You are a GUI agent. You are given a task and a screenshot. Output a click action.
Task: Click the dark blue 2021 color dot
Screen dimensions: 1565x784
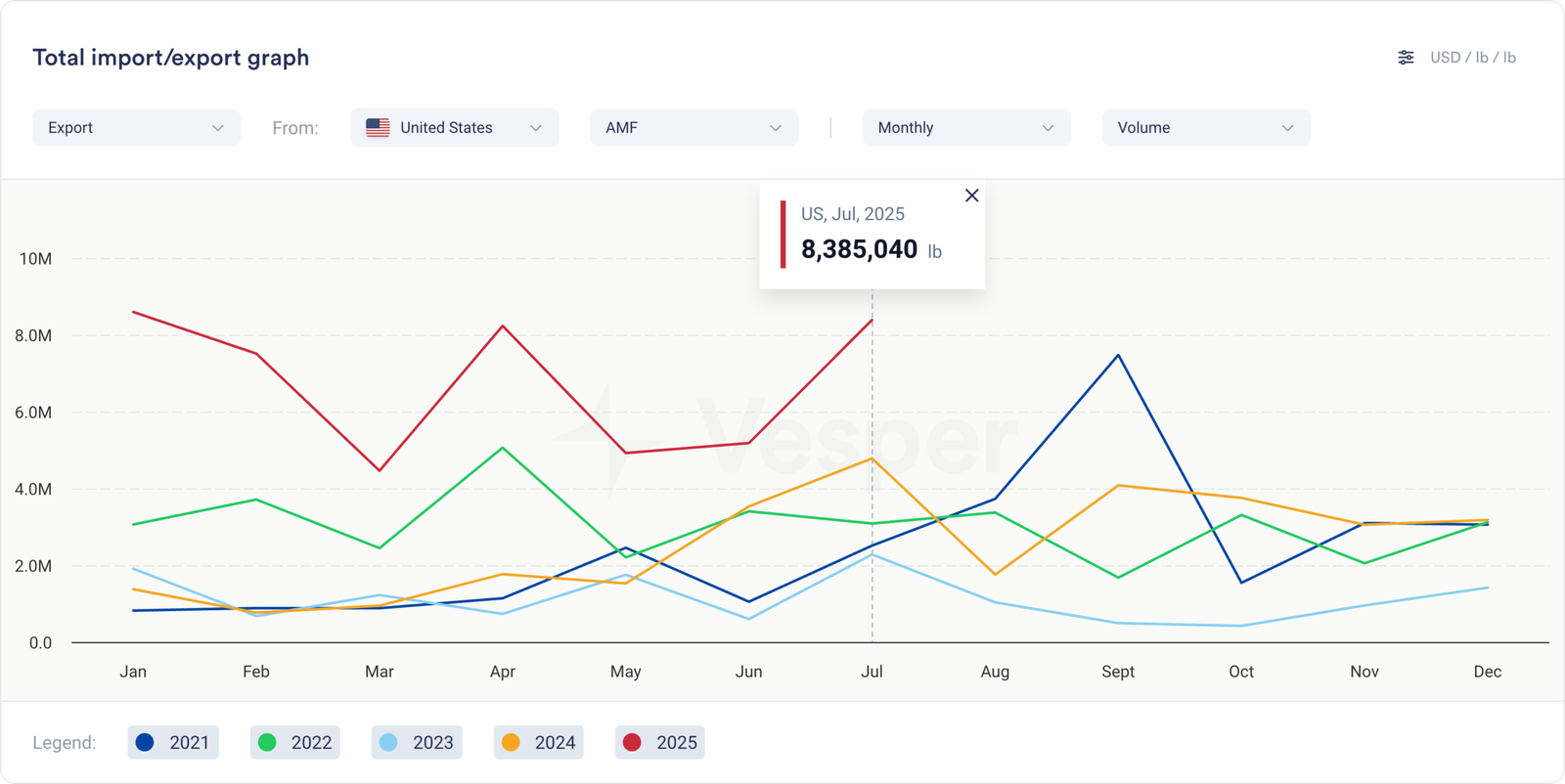[x=145, y=743]
